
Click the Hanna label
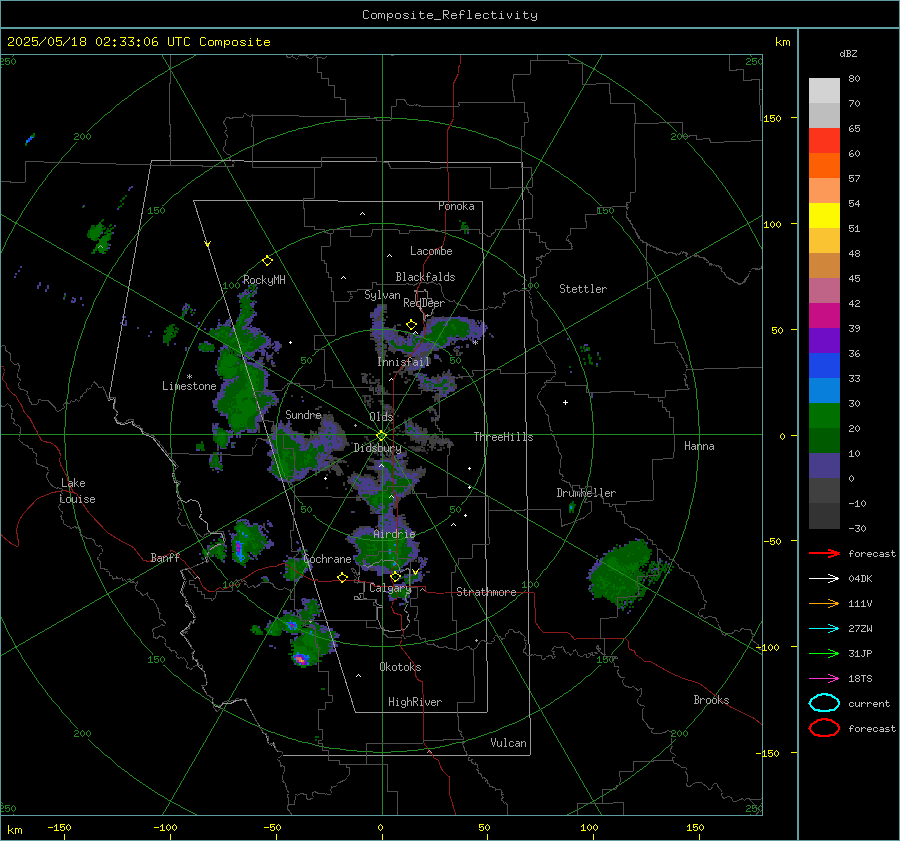(x=699, y=446)
